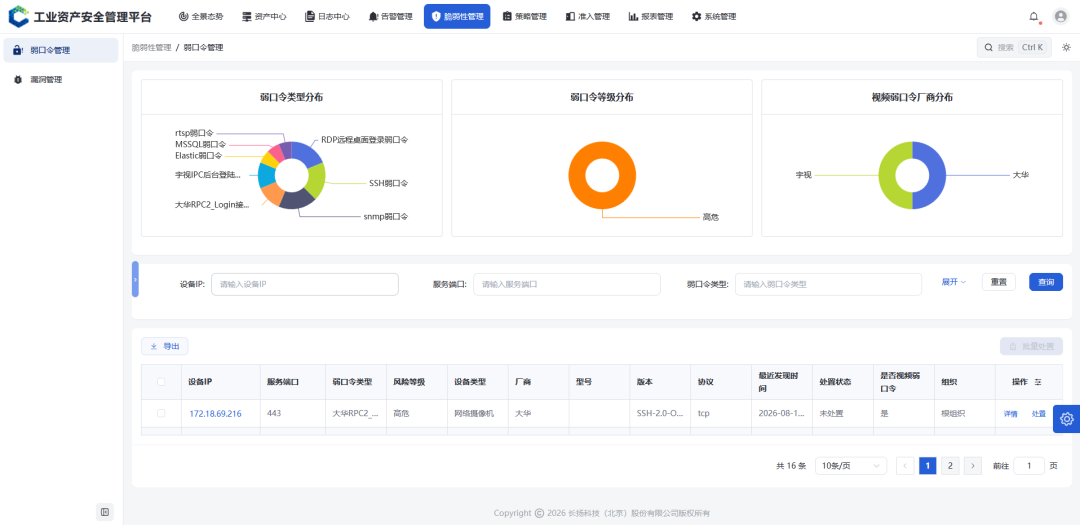Click the Elastic弱口令 chart label
Image resolution: width=1080 pixels, height=525 pixels.
click(x=198, y=156)
